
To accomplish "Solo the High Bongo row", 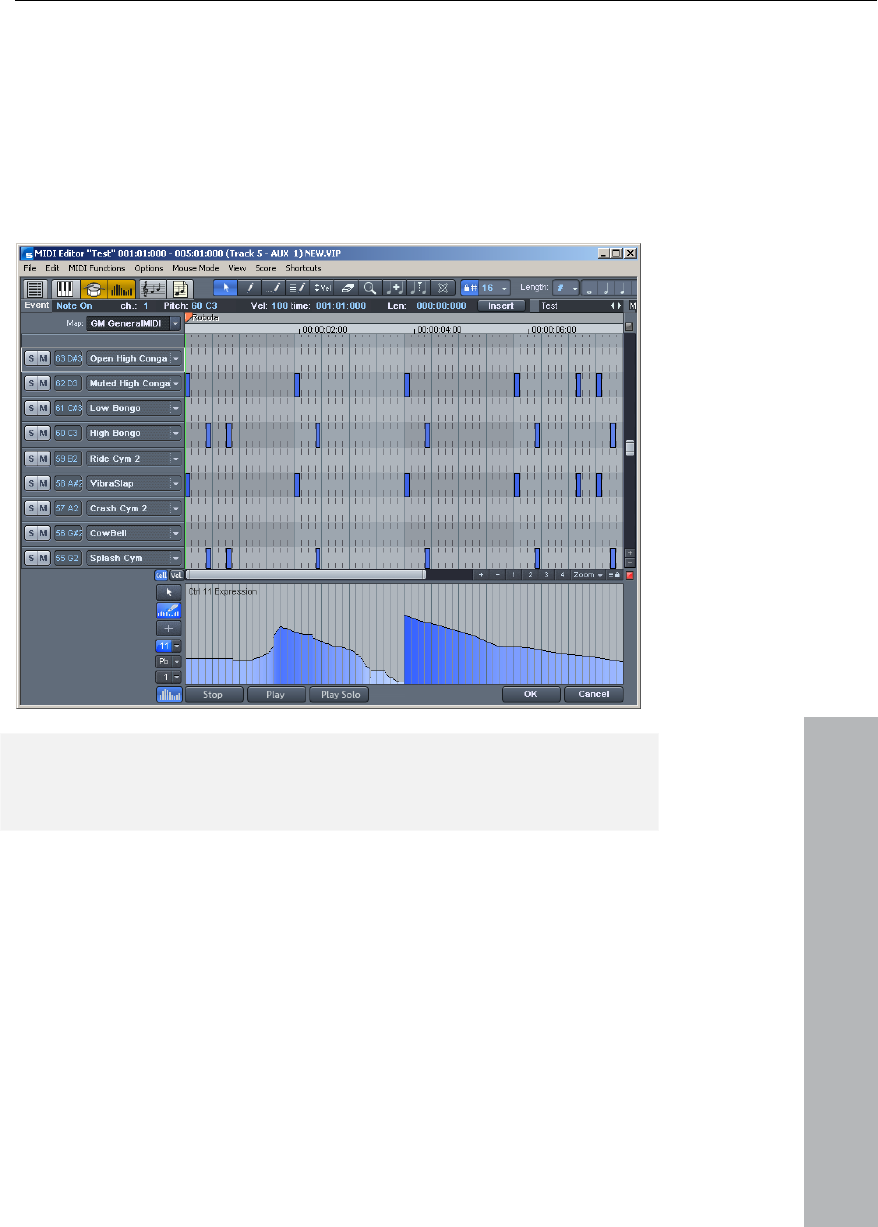I will pyautogui.click(x=31, y=433).
